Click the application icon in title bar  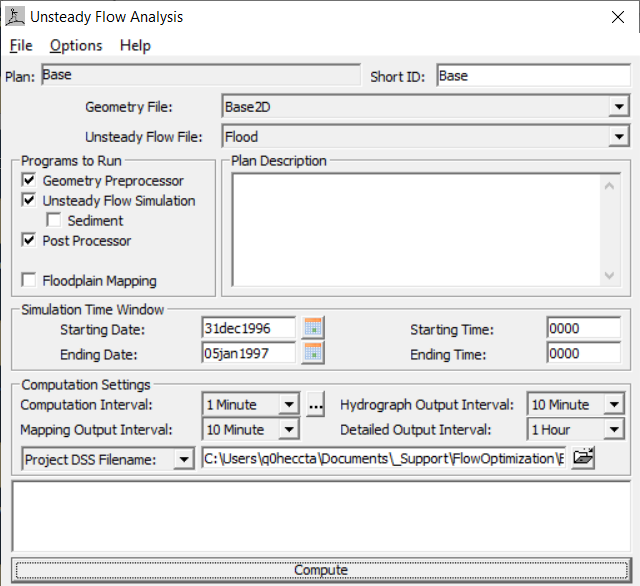click(15, 17)
